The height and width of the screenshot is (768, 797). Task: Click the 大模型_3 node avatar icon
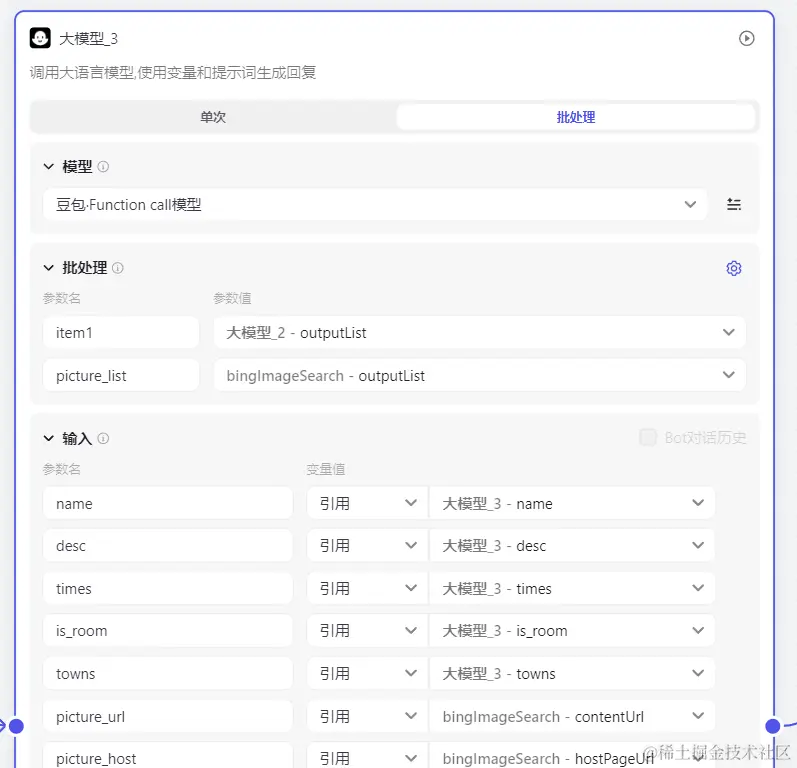tap(40, 38)
